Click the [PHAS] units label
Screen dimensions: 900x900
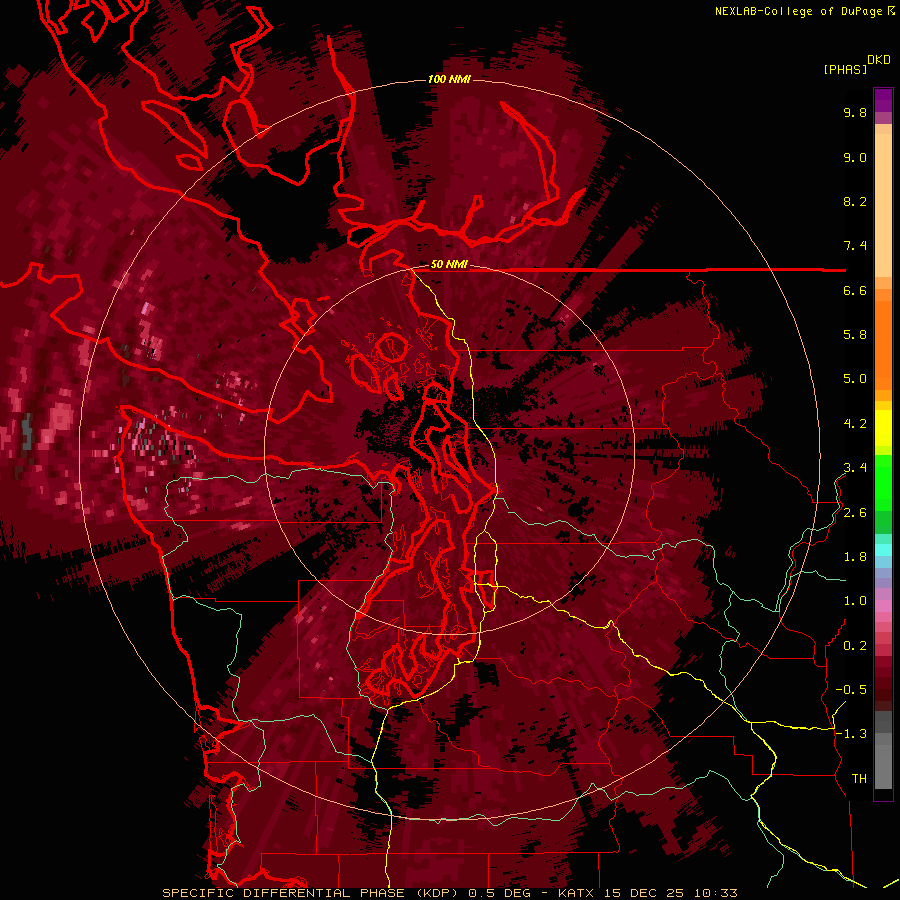845,70
